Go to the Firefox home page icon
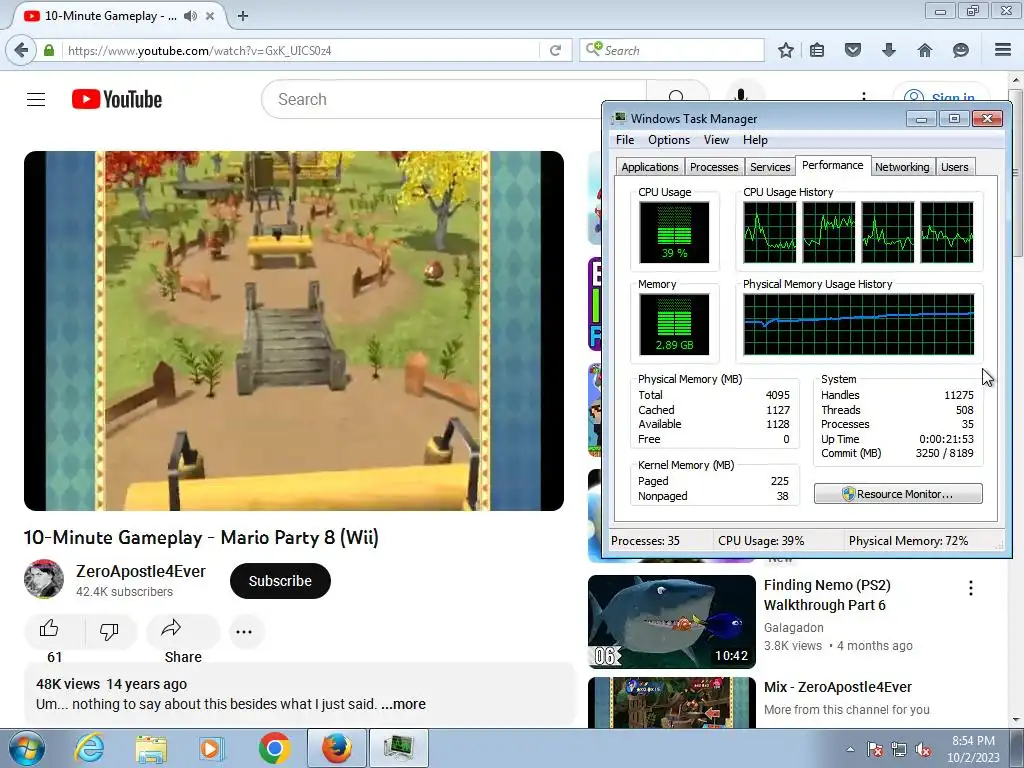 925,50
